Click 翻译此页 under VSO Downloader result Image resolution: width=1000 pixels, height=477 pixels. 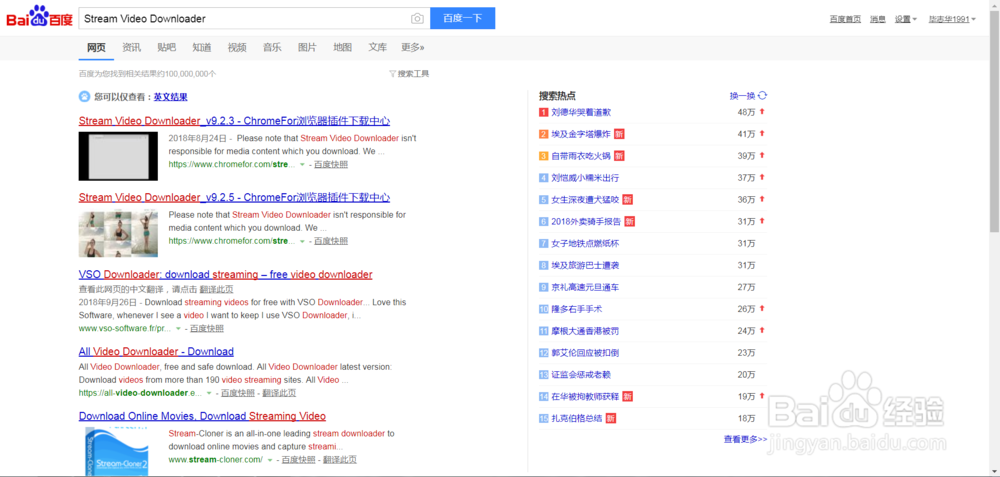click(x=216, y=290)
